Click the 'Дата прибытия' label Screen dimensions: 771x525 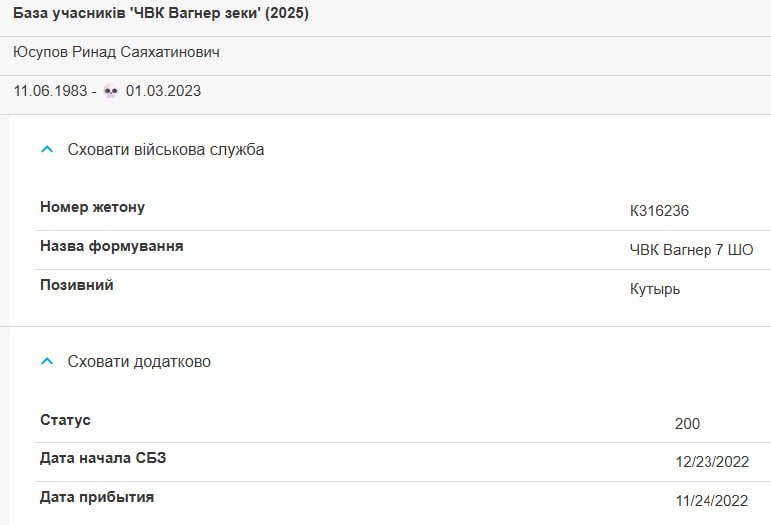pos(97,497)
